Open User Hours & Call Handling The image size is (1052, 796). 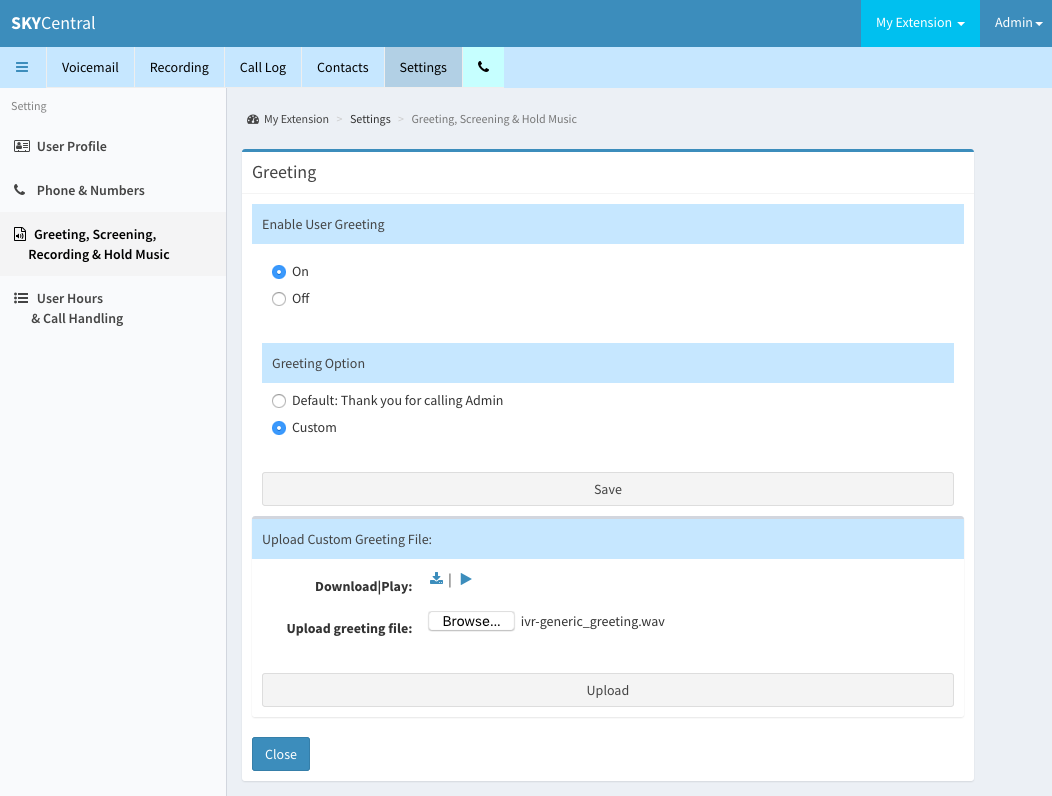point(113,308)
